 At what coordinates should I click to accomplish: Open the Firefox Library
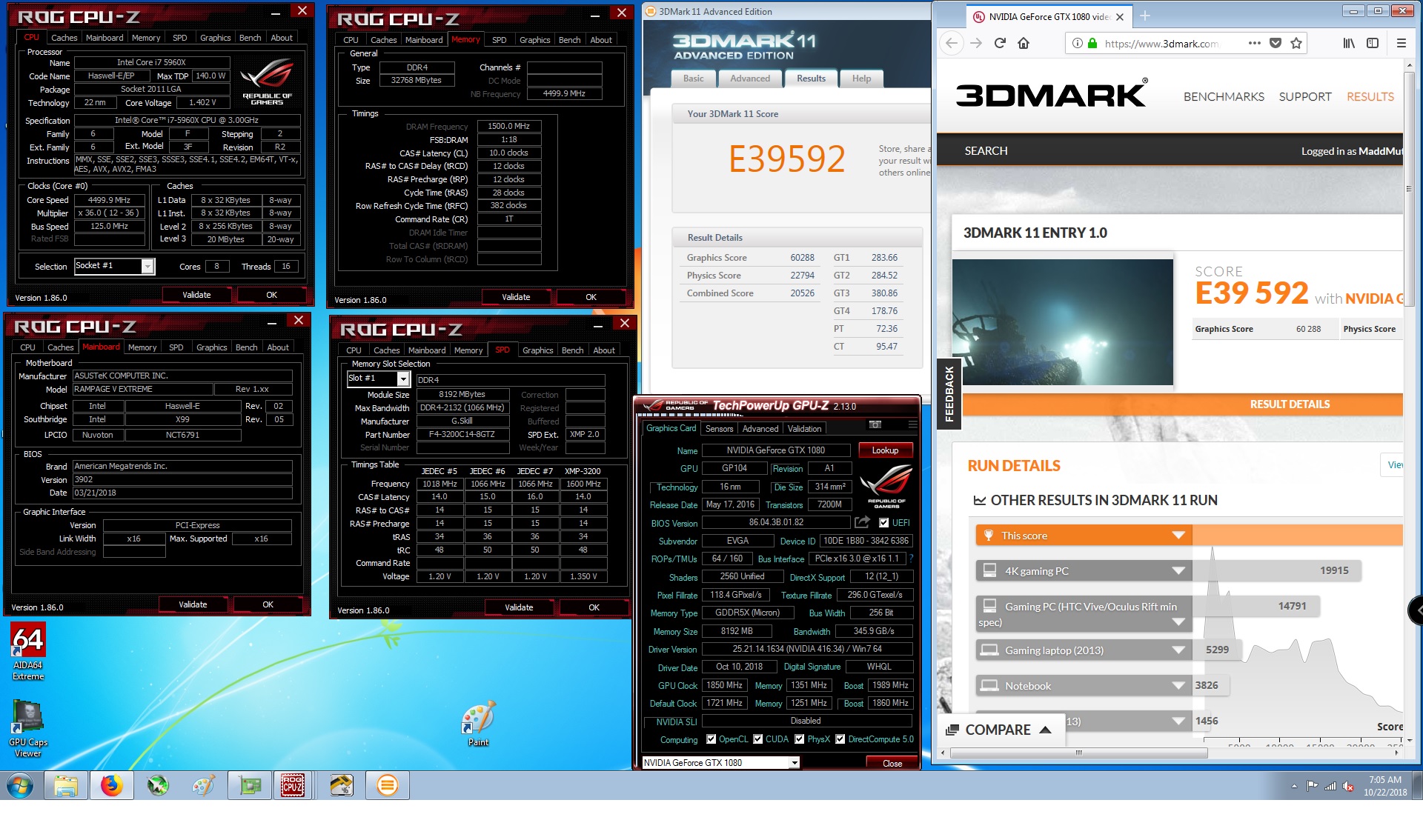tap(1349, 43)
